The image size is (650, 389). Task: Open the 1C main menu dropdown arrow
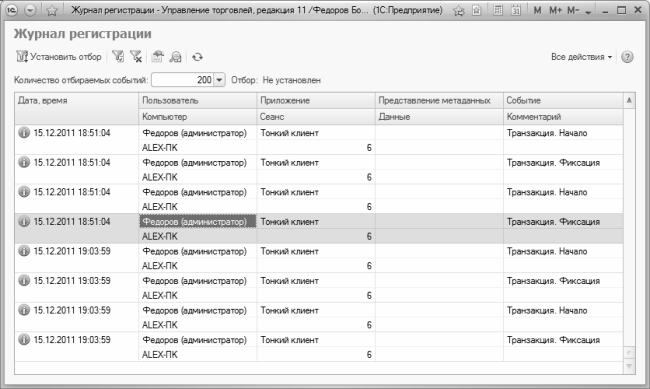[x=30, y=10]
